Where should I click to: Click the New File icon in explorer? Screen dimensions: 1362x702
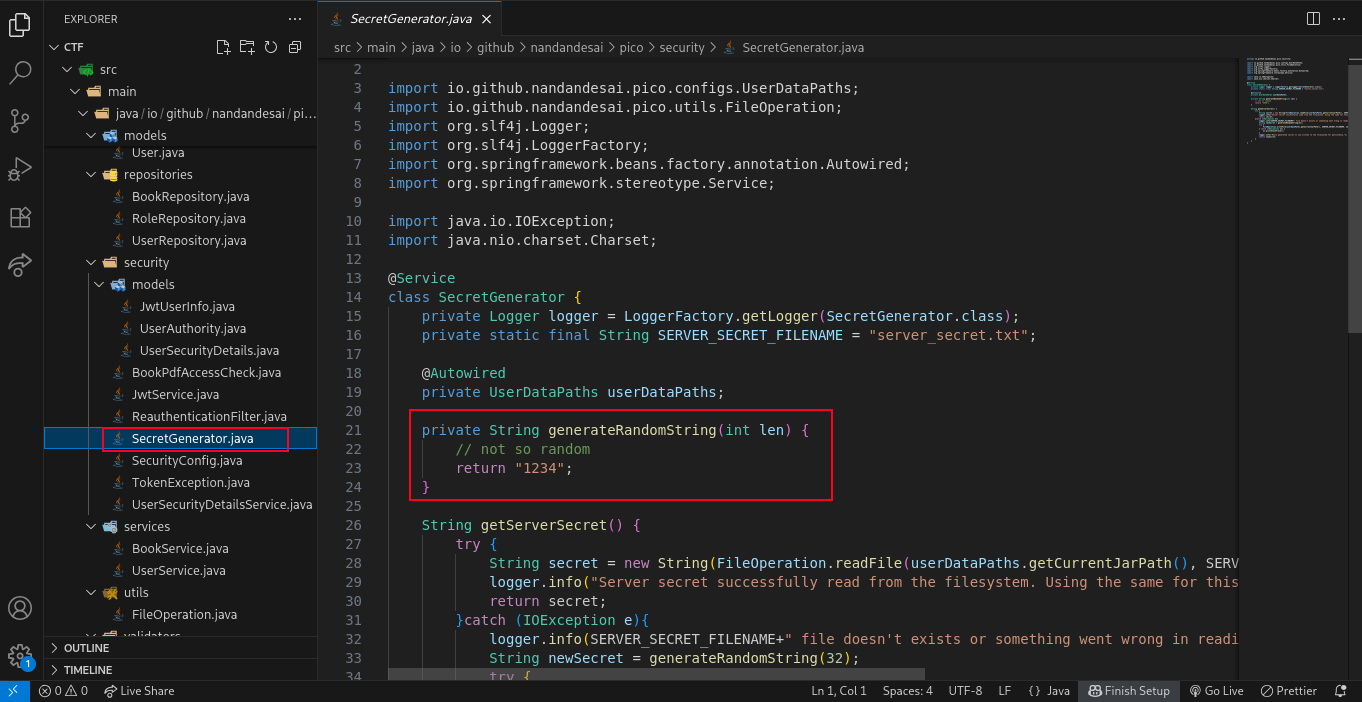pos(223,47)
